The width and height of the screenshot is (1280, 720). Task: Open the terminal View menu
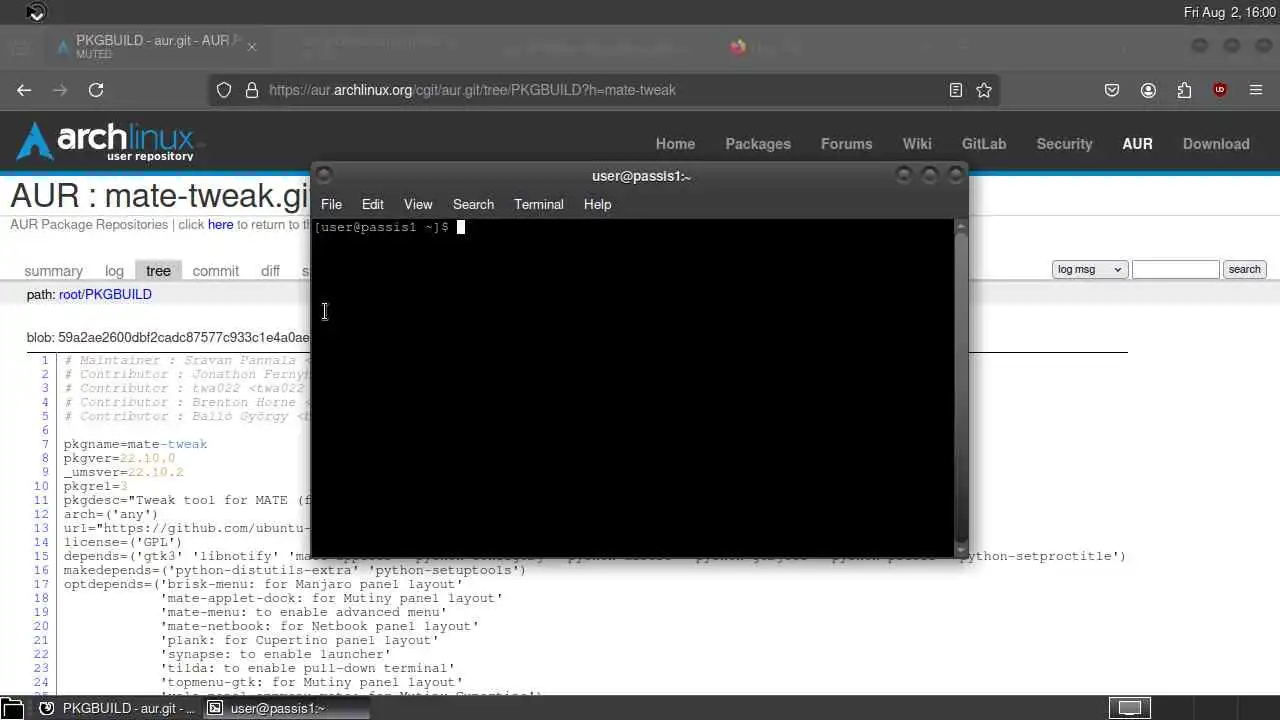click(x=418, y=204)
